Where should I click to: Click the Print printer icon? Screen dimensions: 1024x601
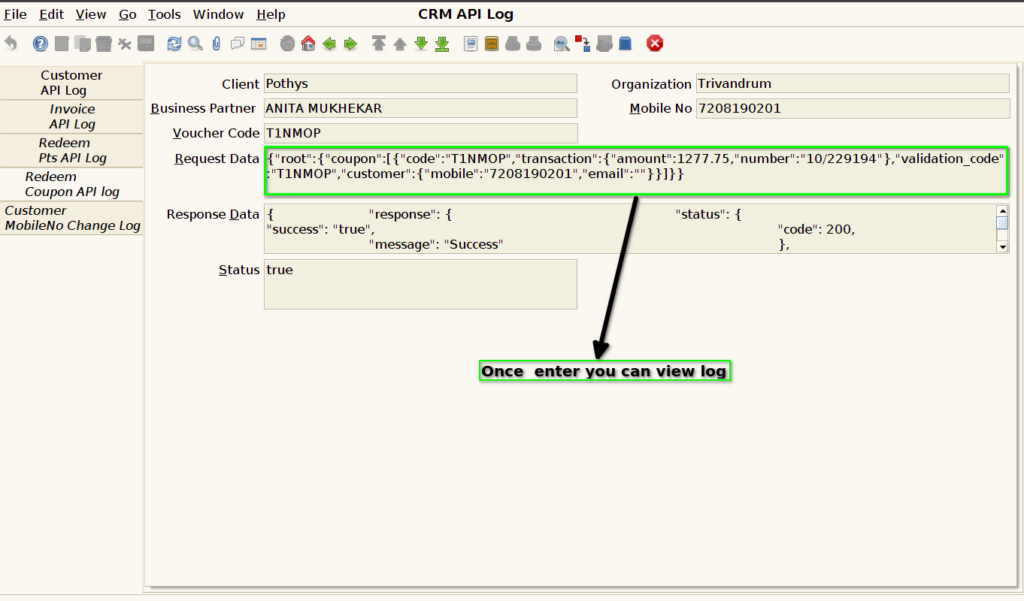[x=534, y=44]
